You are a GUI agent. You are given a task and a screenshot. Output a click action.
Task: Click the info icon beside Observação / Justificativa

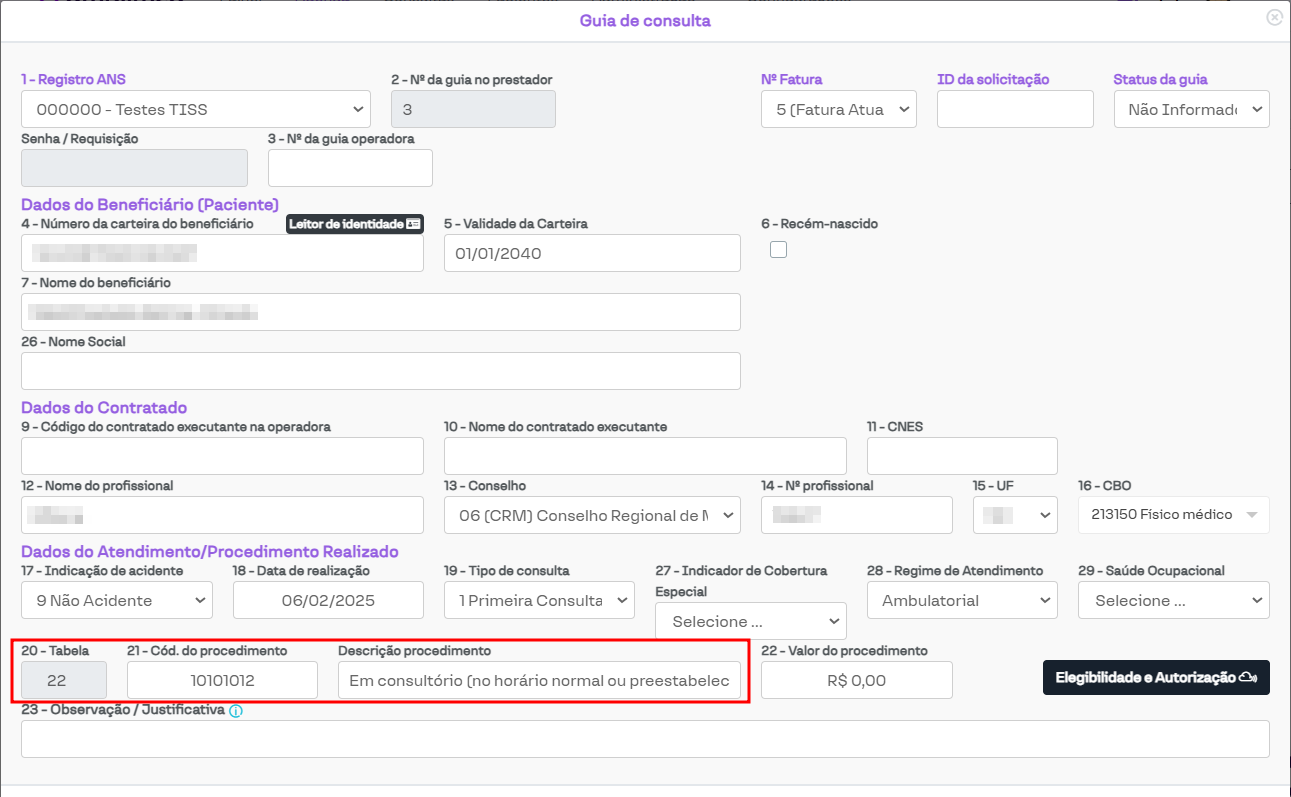[x=236, y=711]
